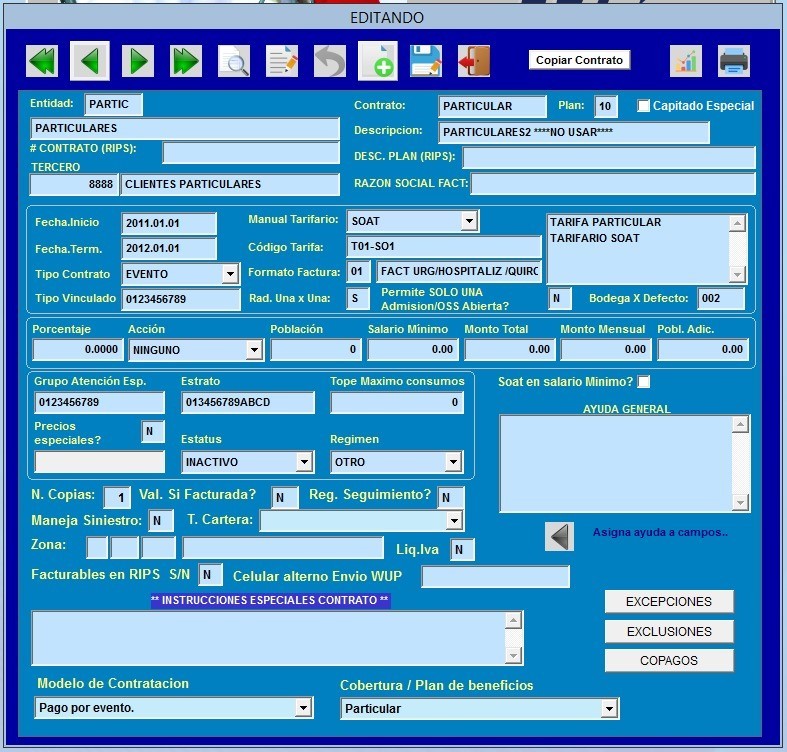Click the Liq.Iva N field
The width and height of the screenshot is (787, 752).
click(462, 550)
